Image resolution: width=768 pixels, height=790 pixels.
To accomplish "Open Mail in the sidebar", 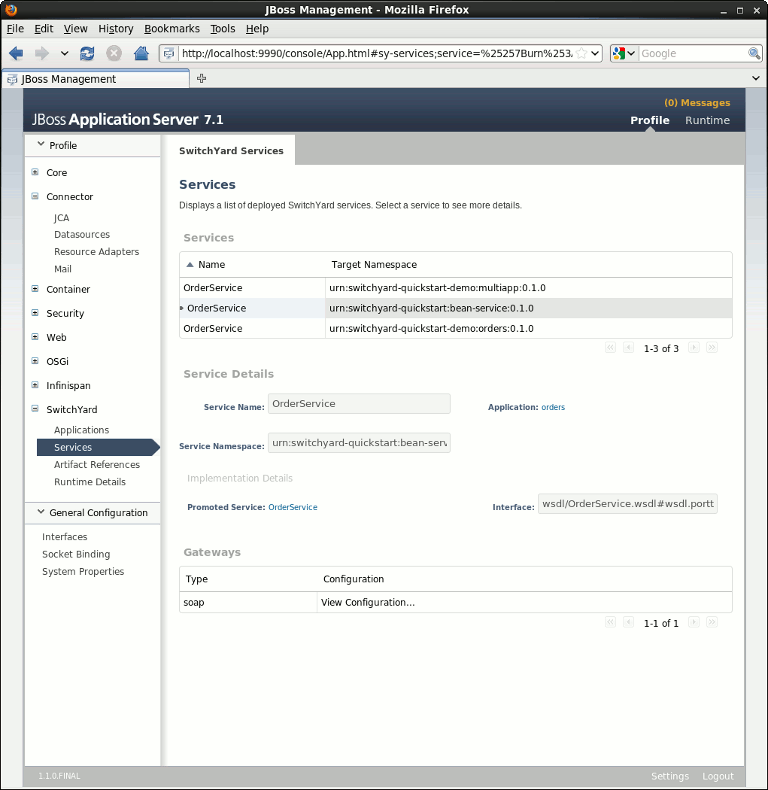I will click(63, 269).
